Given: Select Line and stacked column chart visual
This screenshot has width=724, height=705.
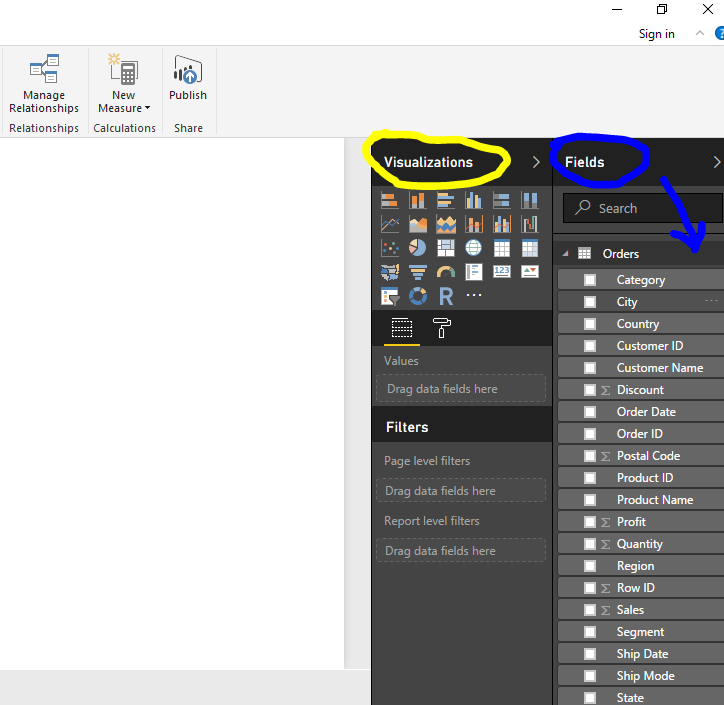Looking at the screenshot, I should pyautogui.click(x=474, y=225).
